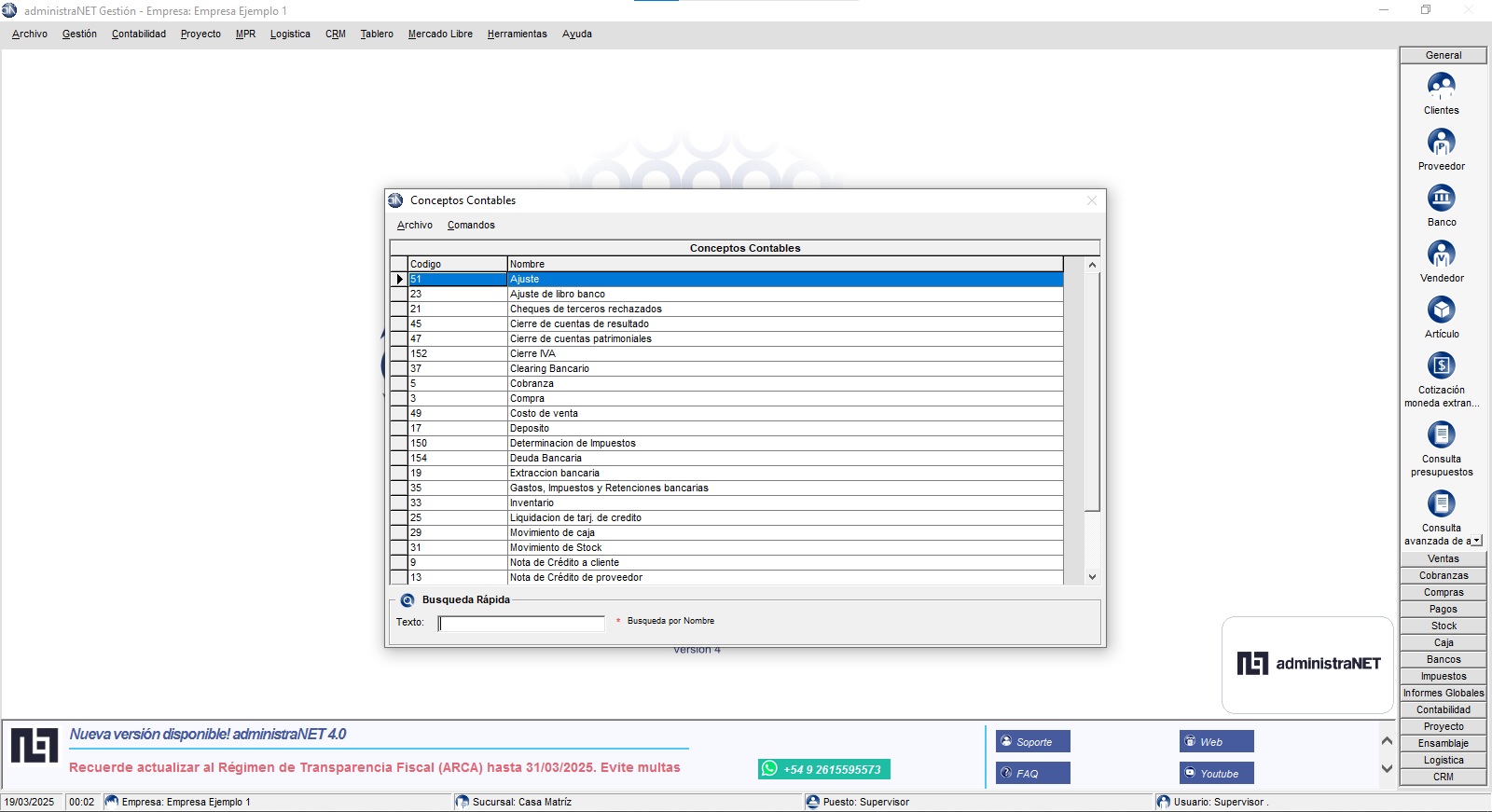The image size is (1492, 812).
Task: Expand the Cobranzas sidebar section
Action: (1444, 576)
